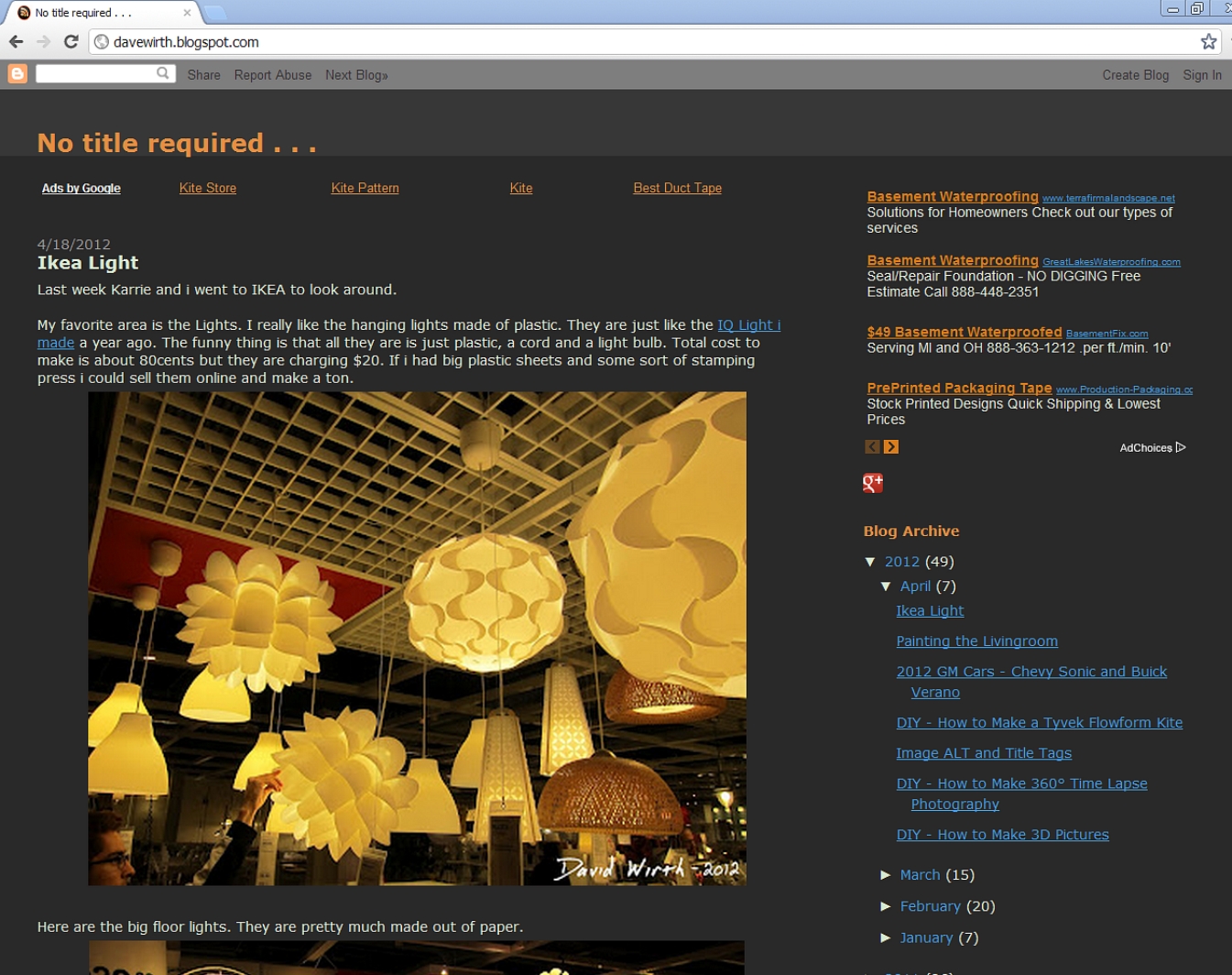Open GreatLakesWaterproofing.com ad link

click(x=1111, y=262)
